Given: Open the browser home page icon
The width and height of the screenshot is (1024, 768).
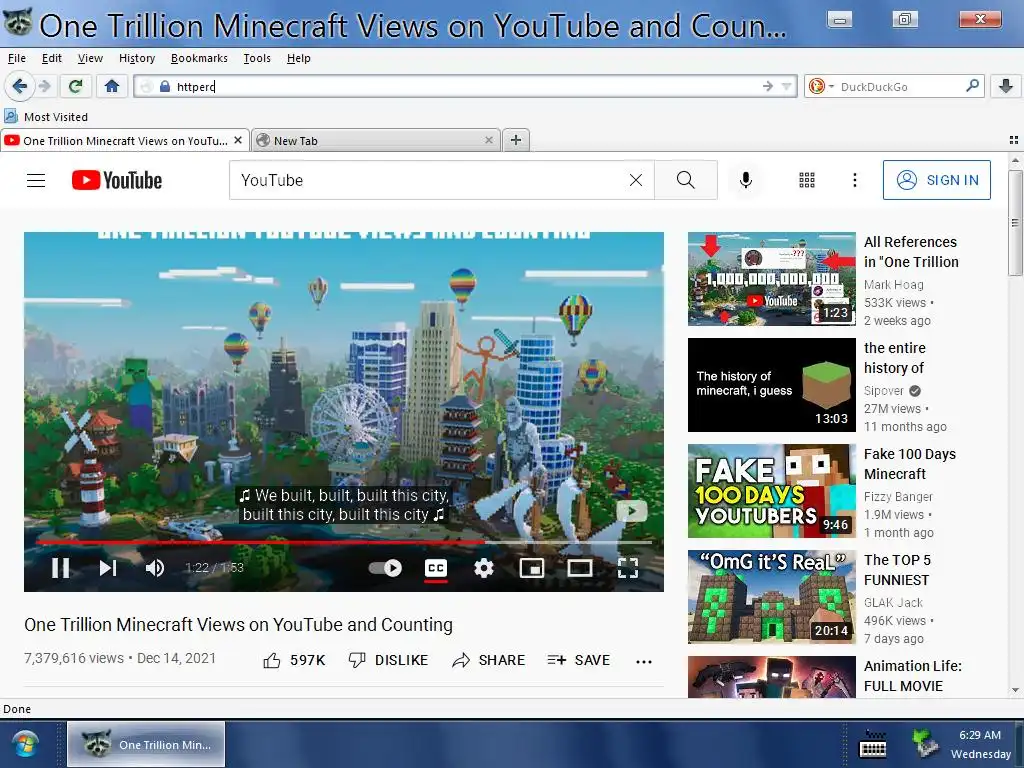Looking at the screenshot, I should (x=112, y=86).
